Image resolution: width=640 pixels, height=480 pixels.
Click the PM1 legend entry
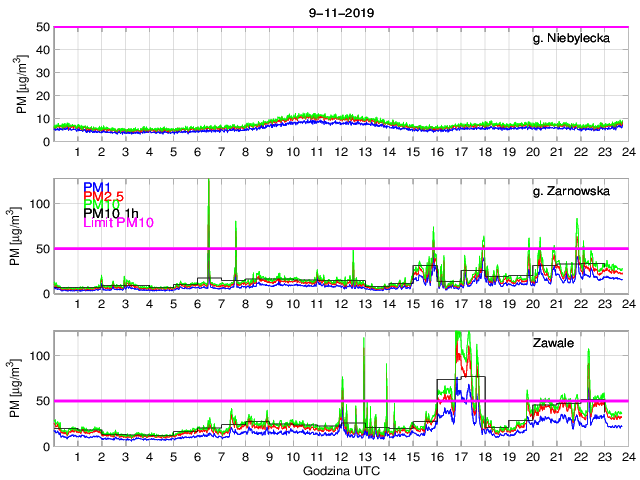[x=97, y=187]
